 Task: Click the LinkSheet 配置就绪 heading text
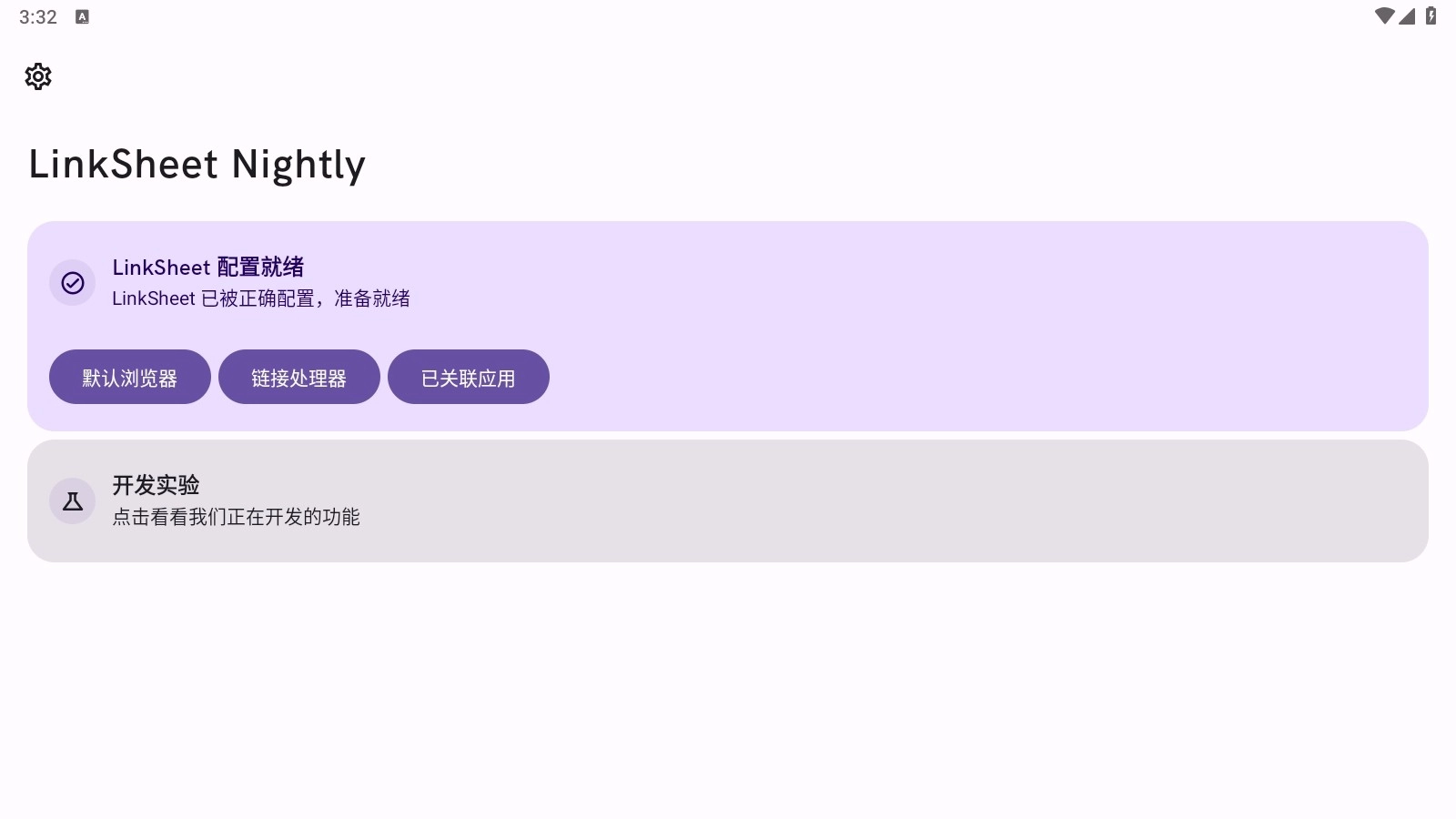point(207,267)
